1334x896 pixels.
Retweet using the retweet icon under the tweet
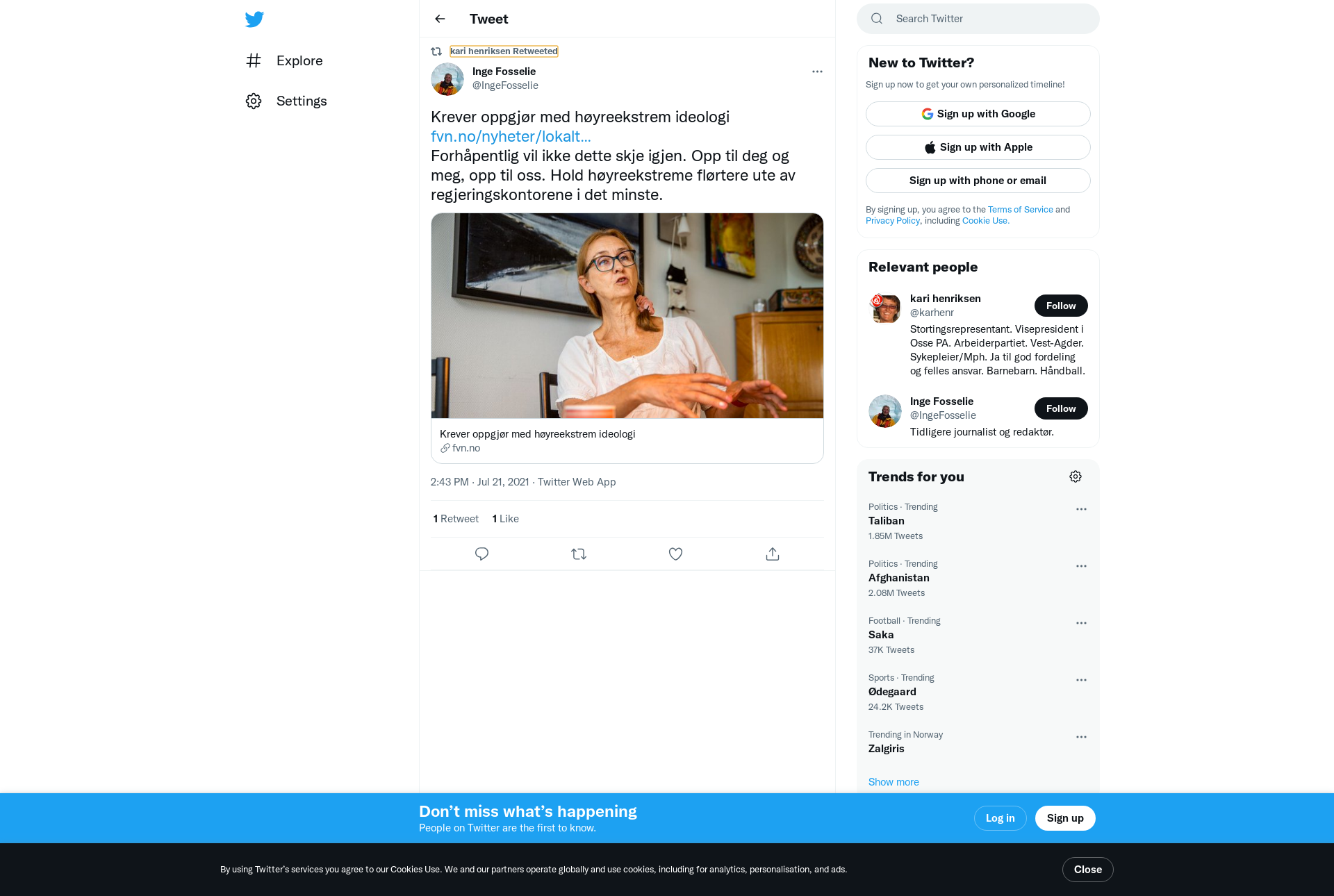pos(579,554)
